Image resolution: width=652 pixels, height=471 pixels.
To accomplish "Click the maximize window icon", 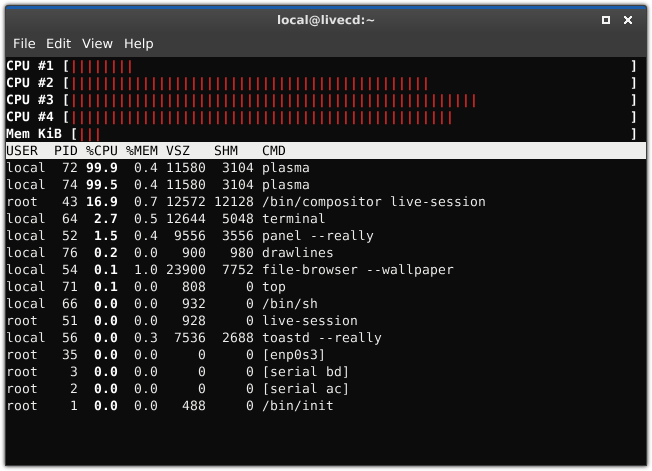I will coord(606,20).
